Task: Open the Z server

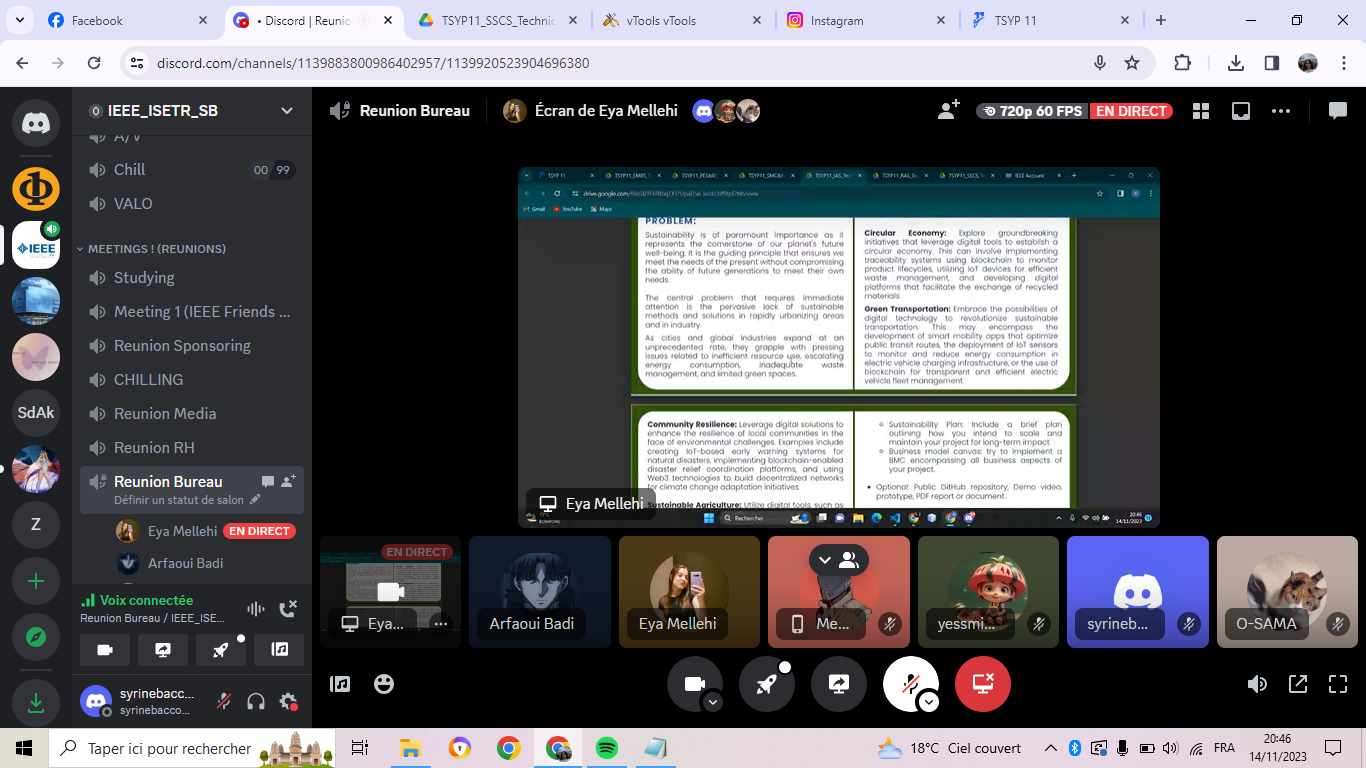Action: pyautogui.click(x=36, y=525)
